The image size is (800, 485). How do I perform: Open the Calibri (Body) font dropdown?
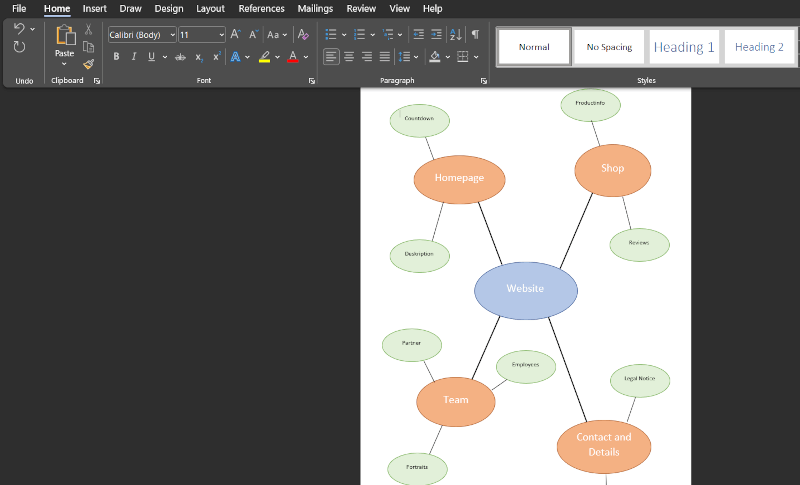173,35
